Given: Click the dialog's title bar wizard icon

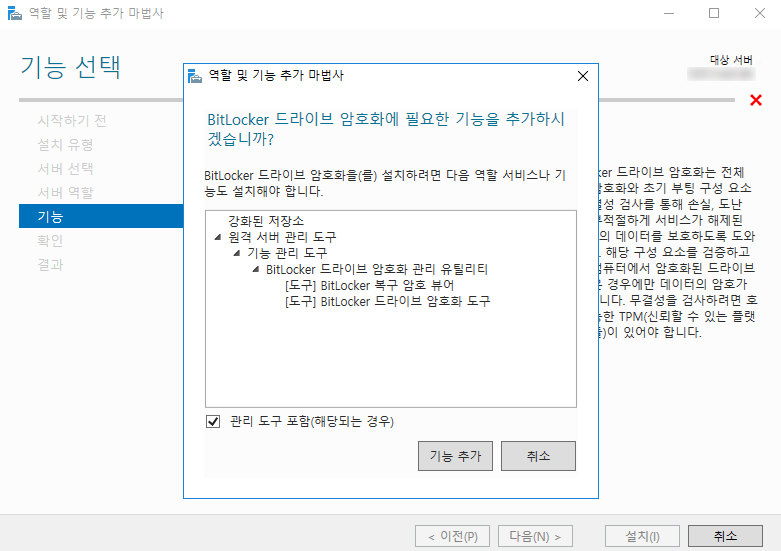Looking at the screenshot, I should coord(195,76).
